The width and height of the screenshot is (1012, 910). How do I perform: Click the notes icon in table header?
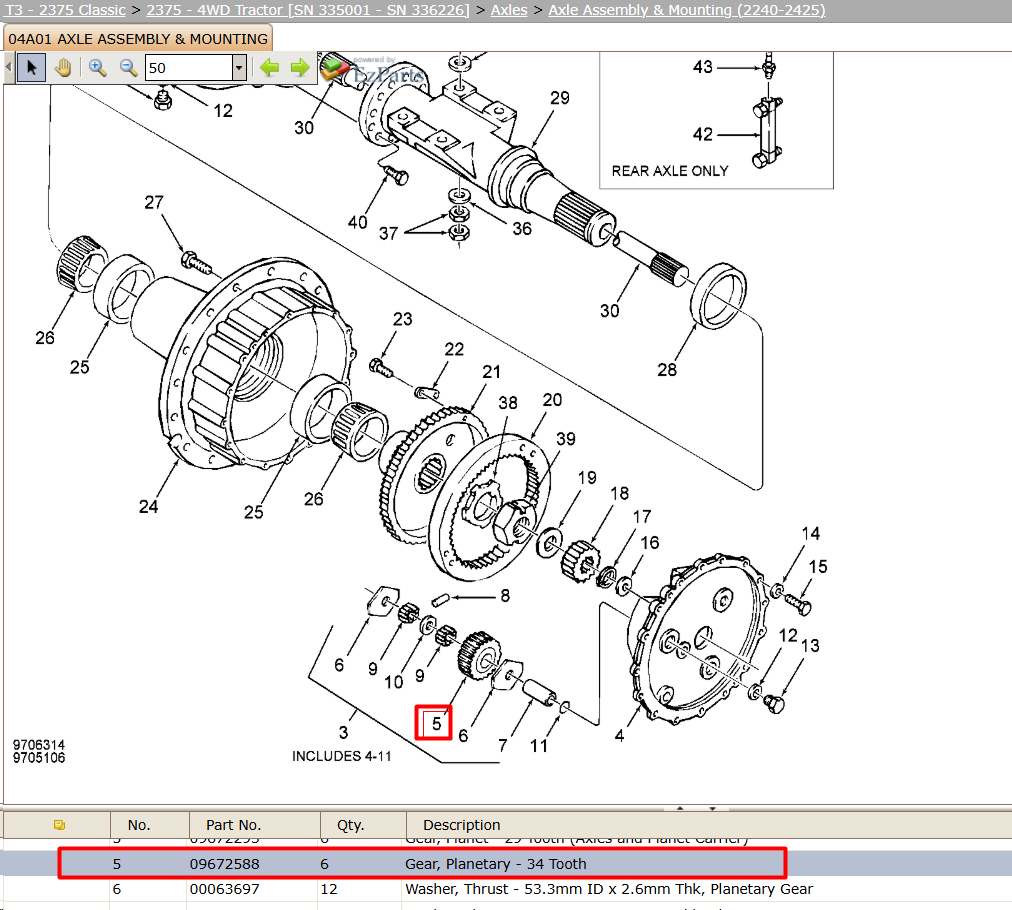59,825
